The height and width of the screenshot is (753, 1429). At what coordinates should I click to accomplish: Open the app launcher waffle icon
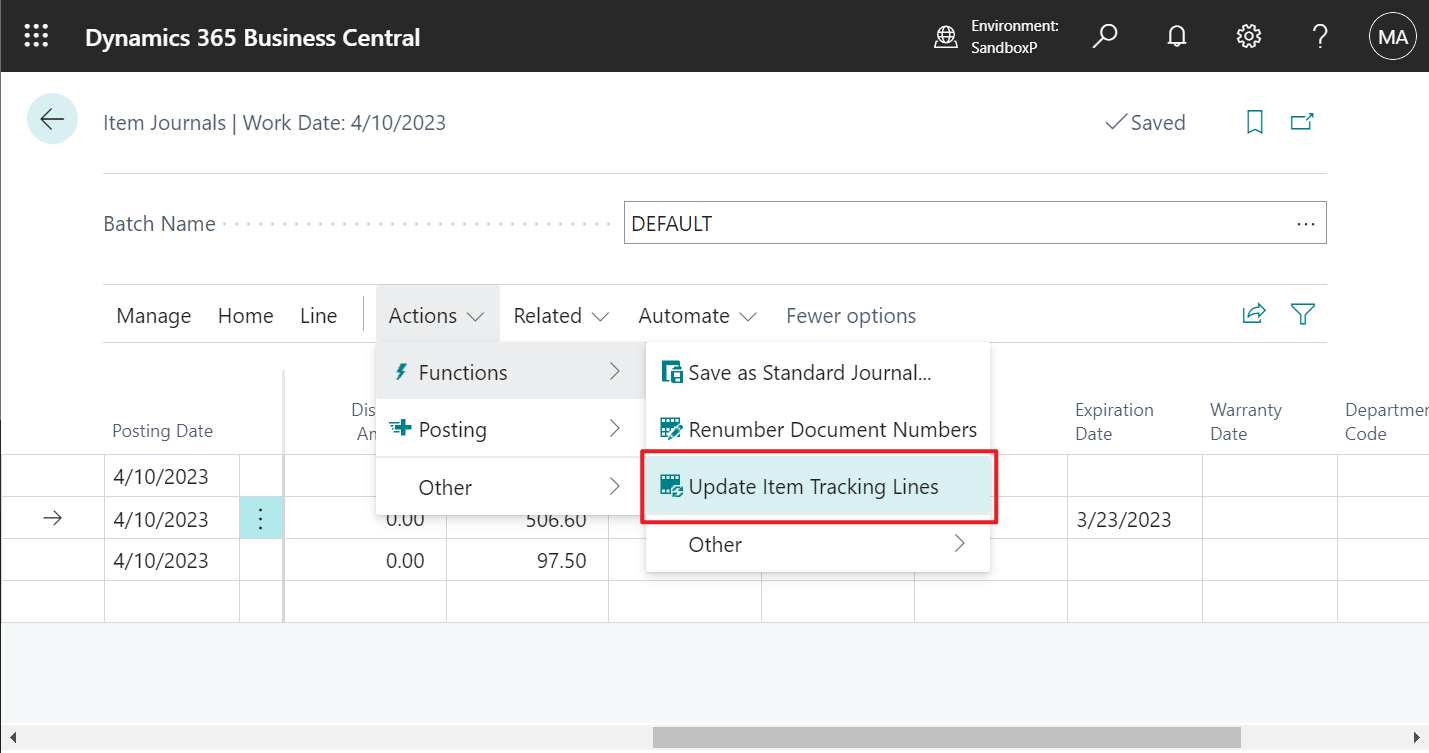[x=36, y=35]
